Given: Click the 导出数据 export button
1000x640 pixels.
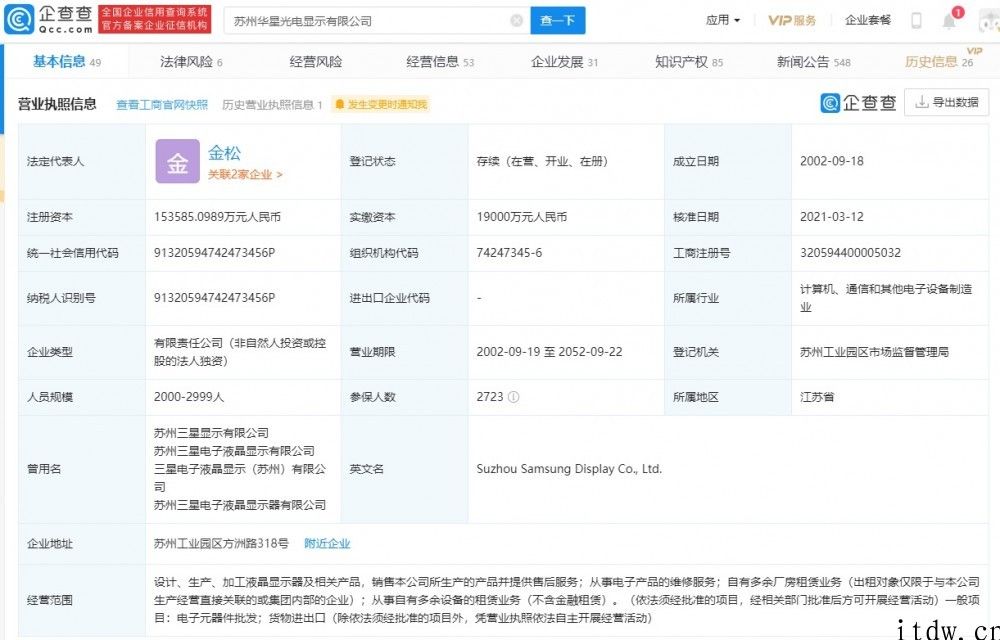Looking at the screenshot, I should coord(946,103).
